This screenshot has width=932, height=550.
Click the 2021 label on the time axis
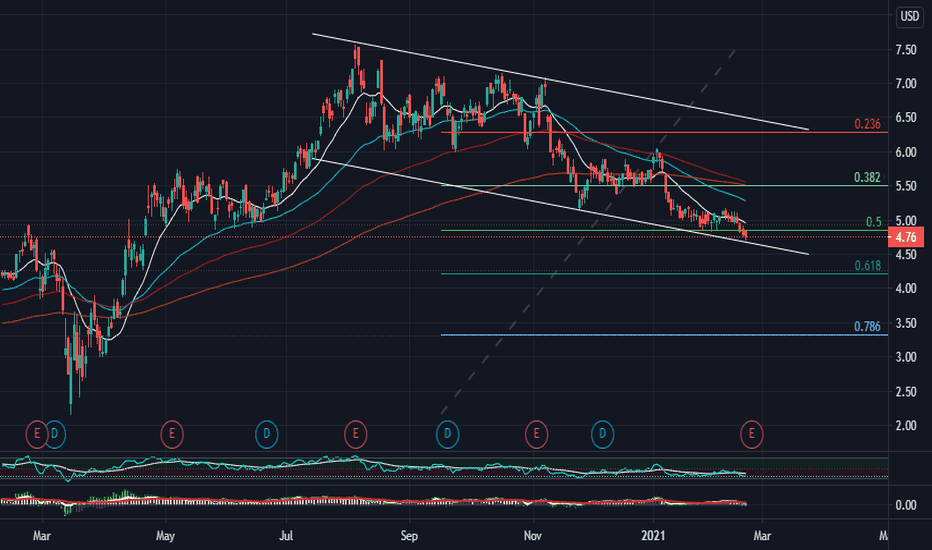pos(654,536)
